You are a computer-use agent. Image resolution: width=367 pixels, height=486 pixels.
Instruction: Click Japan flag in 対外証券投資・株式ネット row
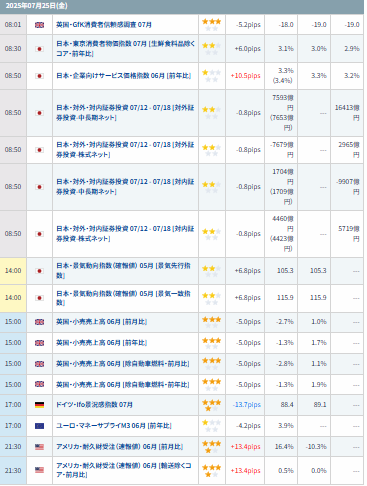pyautogui.click(x=39, y=150)
